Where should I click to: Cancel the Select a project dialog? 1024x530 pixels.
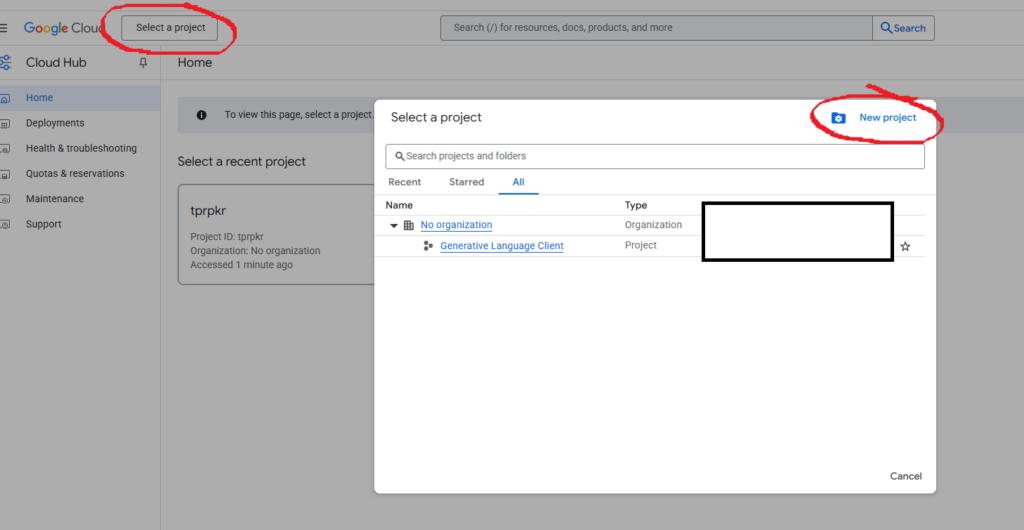point(905,476)
